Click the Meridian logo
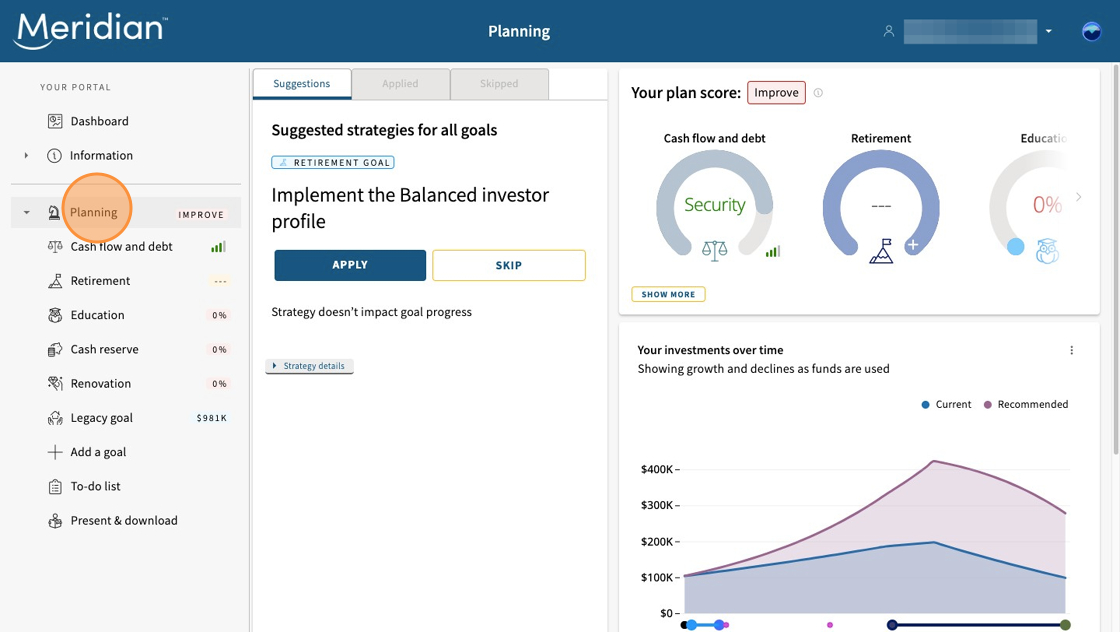 click(x=91, y=30)
